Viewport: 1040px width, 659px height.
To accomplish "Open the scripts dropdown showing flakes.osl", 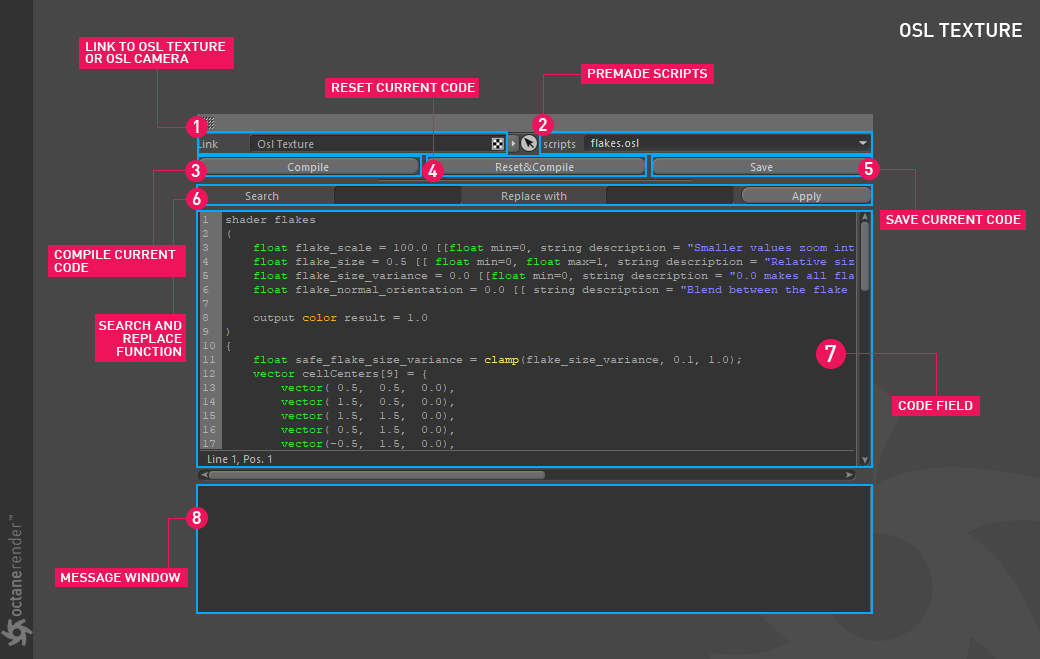I will 725,143.
